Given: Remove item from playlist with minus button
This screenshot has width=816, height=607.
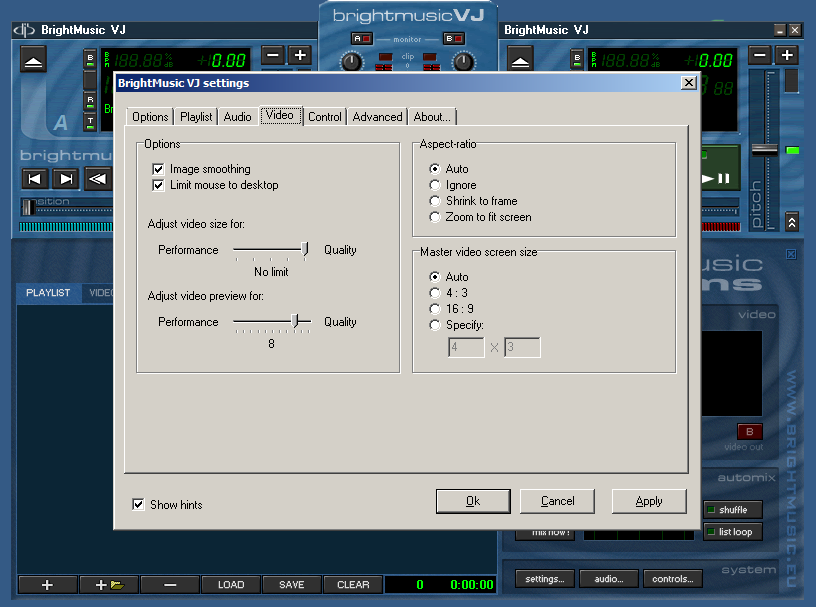Looking at the screenshot, I should 170,585.
